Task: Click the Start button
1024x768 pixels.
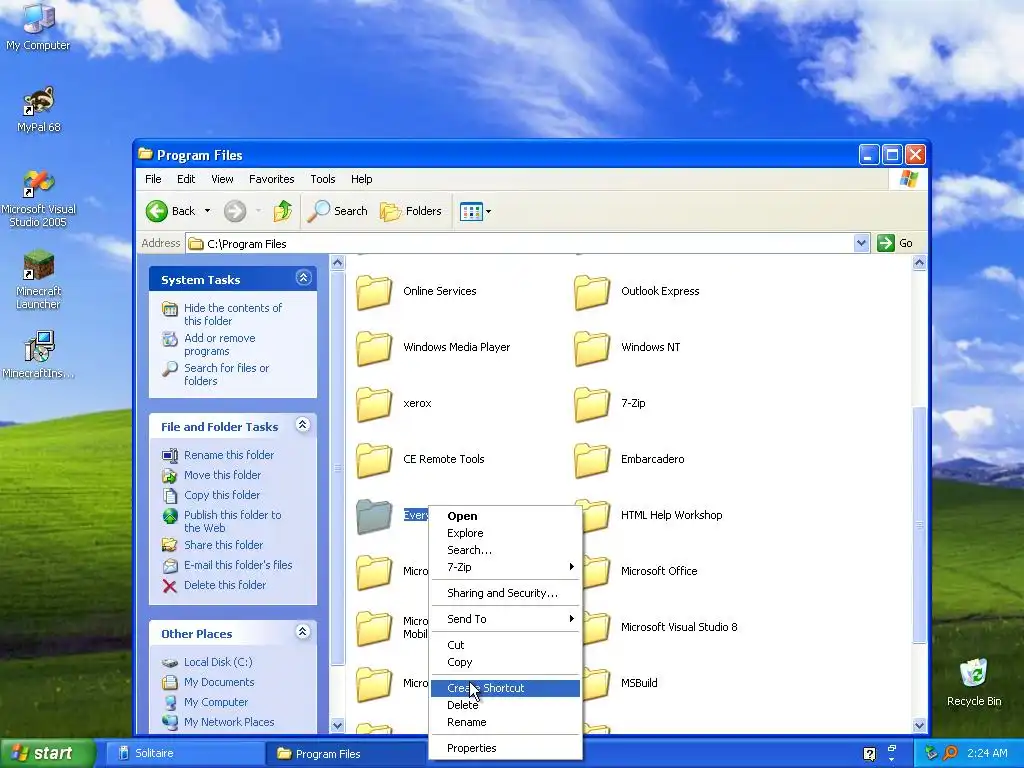Action: point(48,753)
